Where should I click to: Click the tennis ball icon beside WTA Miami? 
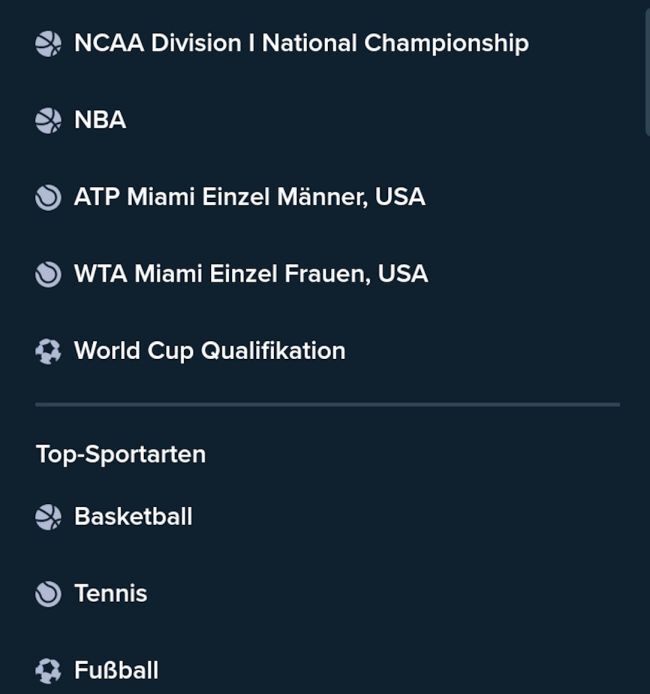[x=48, y=274]
